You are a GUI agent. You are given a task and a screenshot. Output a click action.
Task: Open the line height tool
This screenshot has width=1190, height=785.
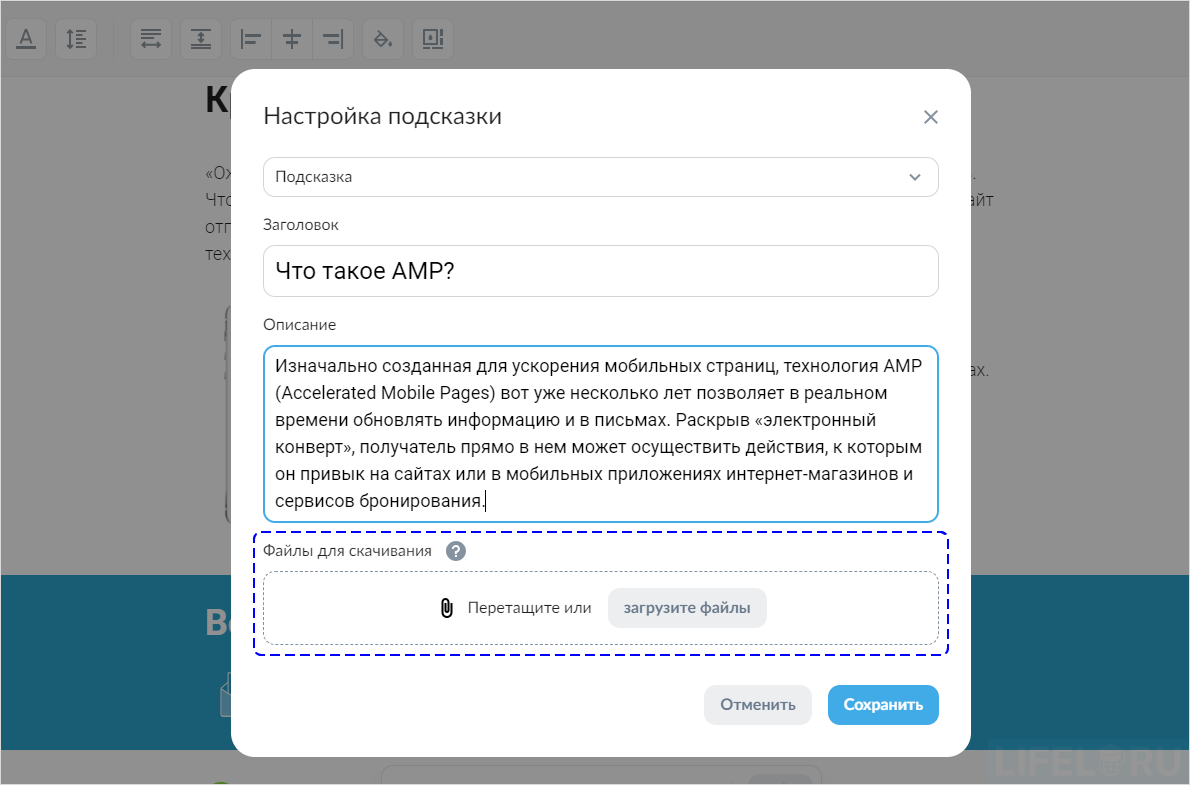[76, 39]
